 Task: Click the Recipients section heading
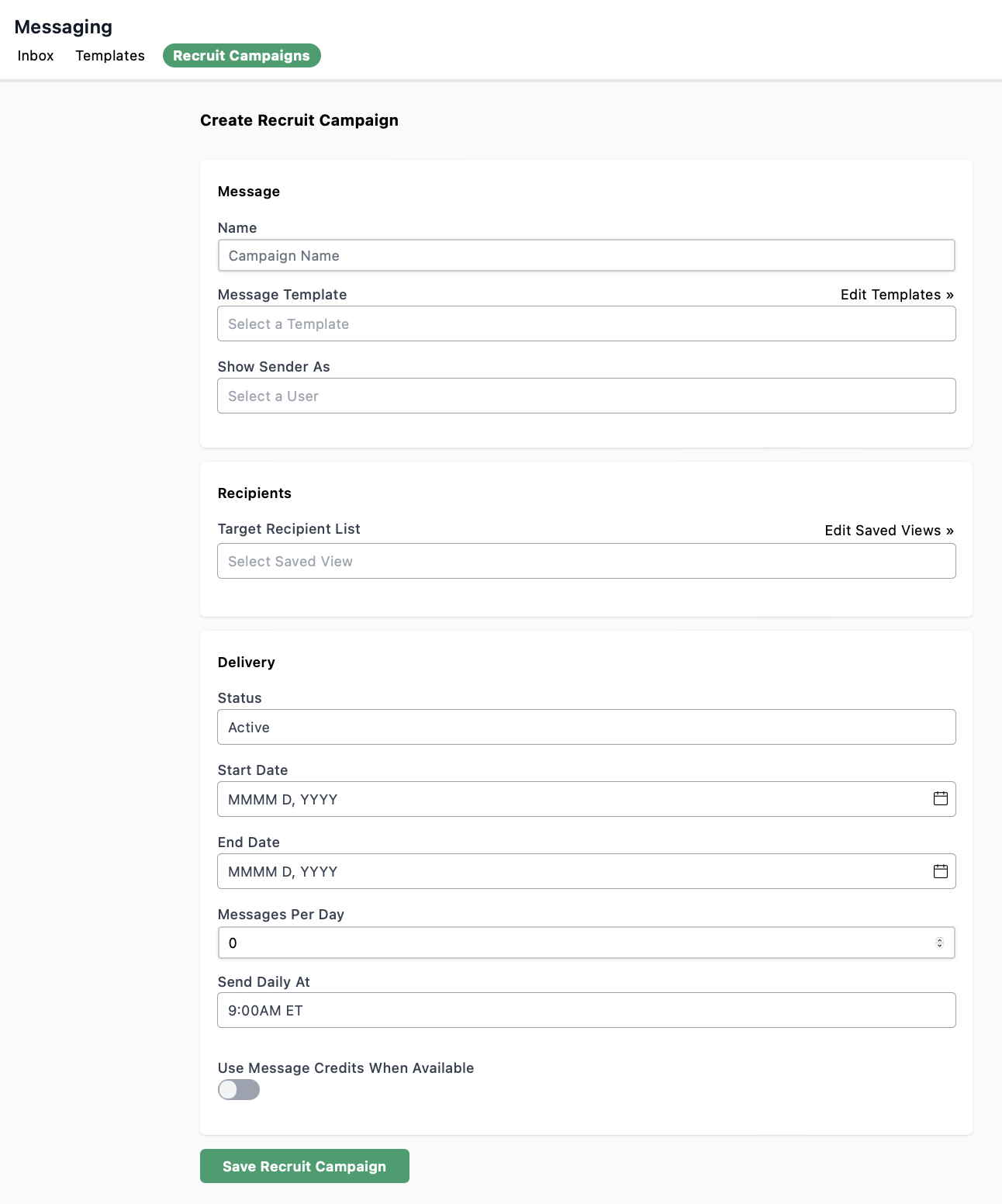point(254,493)
